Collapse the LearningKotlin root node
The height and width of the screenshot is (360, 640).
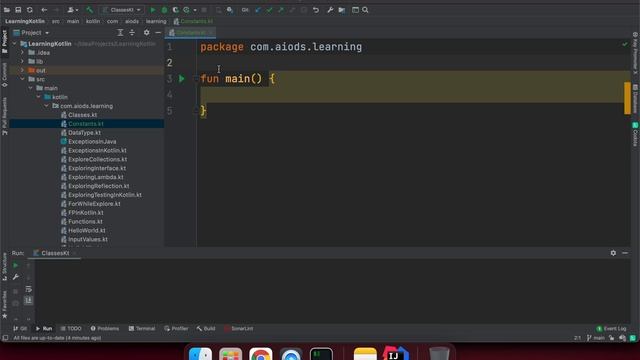(x=15, y=44)
